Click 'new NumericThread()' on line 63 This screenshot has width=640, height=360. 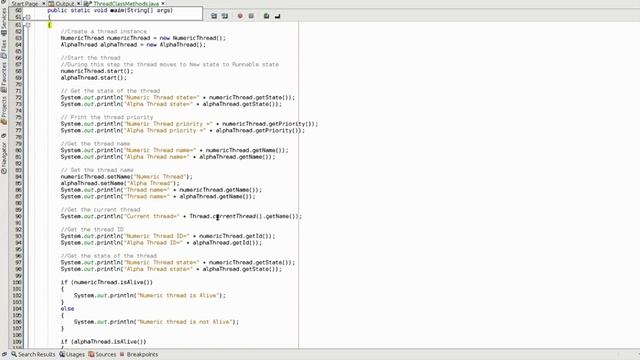(191, 38)
